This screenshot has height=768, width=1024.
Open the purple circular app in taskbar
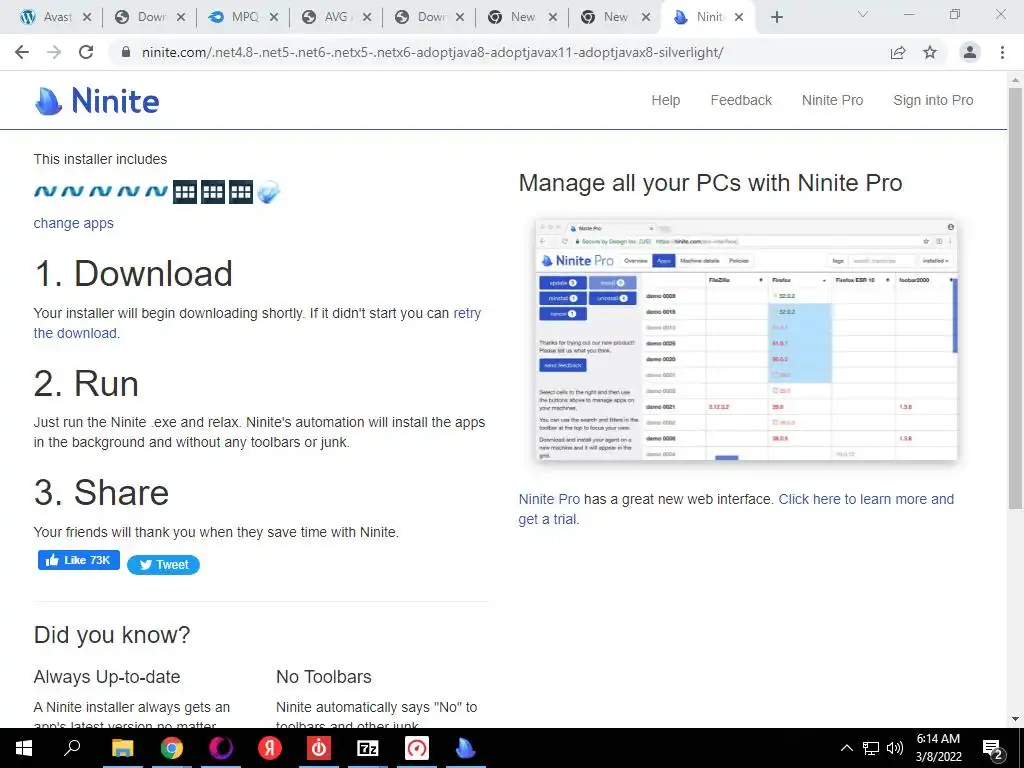click(x=221, y=748)
